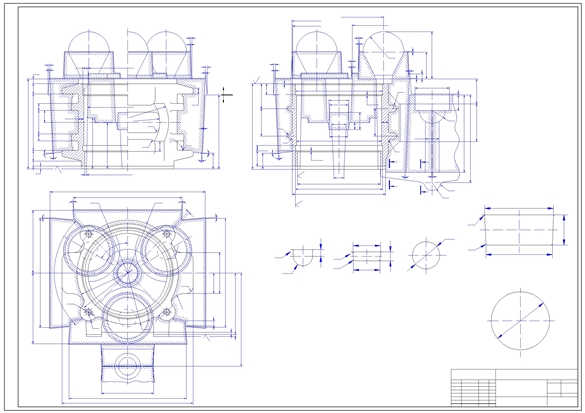The height and width of the screenshot is (413, 585).
Task: Select the small circle detail with diameter leader
Action: (426, 255)
